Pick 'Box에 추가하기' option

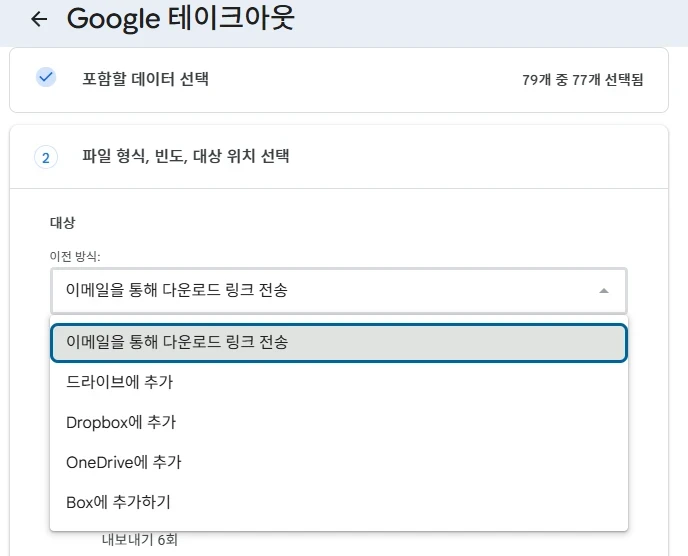(x=125, y=502)
